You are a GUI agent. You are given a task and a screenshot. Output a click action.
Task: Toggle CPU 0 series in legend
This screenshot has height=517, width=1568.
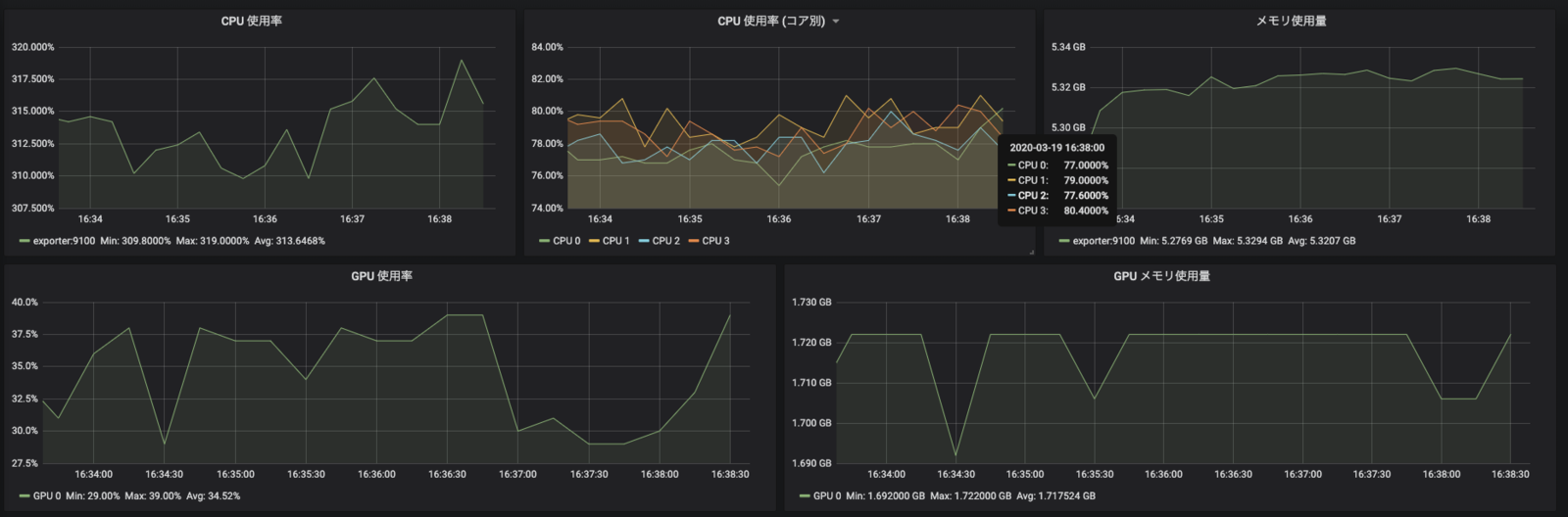[566, 241]
